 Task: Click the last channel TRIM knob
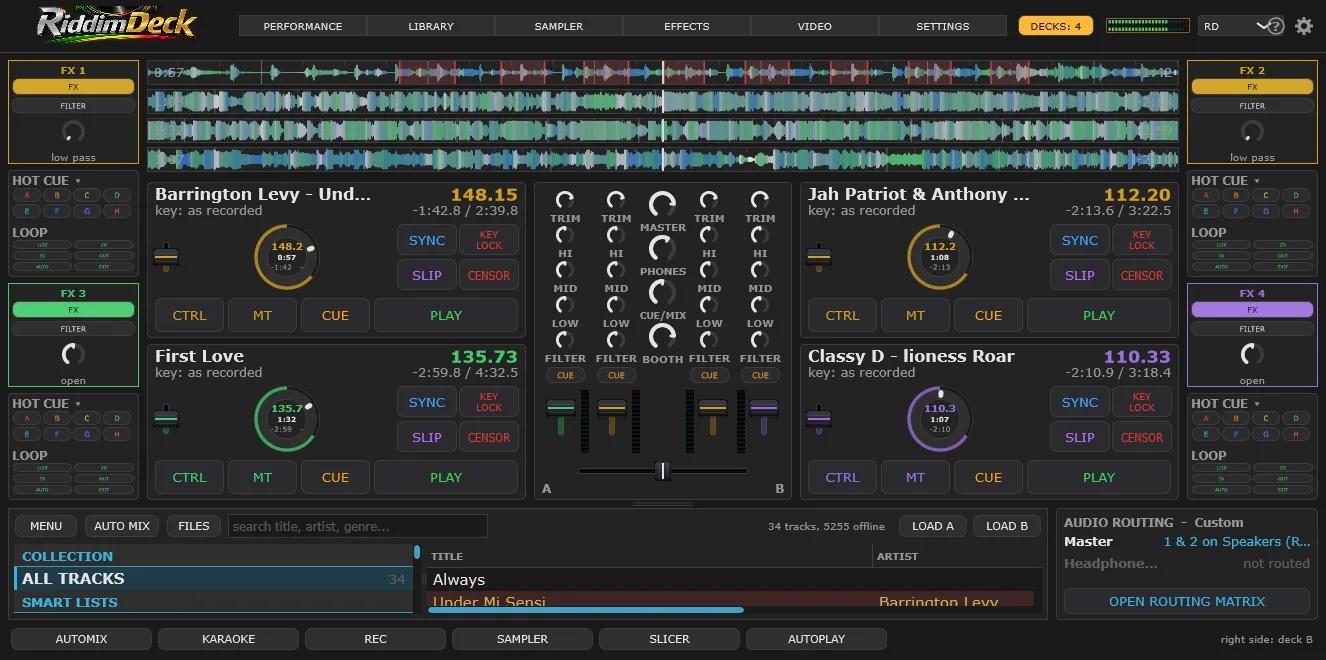point(760,200)
